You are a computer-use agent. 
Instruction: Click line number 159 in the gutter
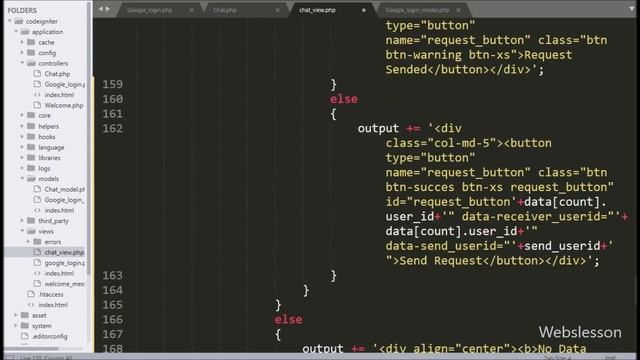click(x=113, y=84)
